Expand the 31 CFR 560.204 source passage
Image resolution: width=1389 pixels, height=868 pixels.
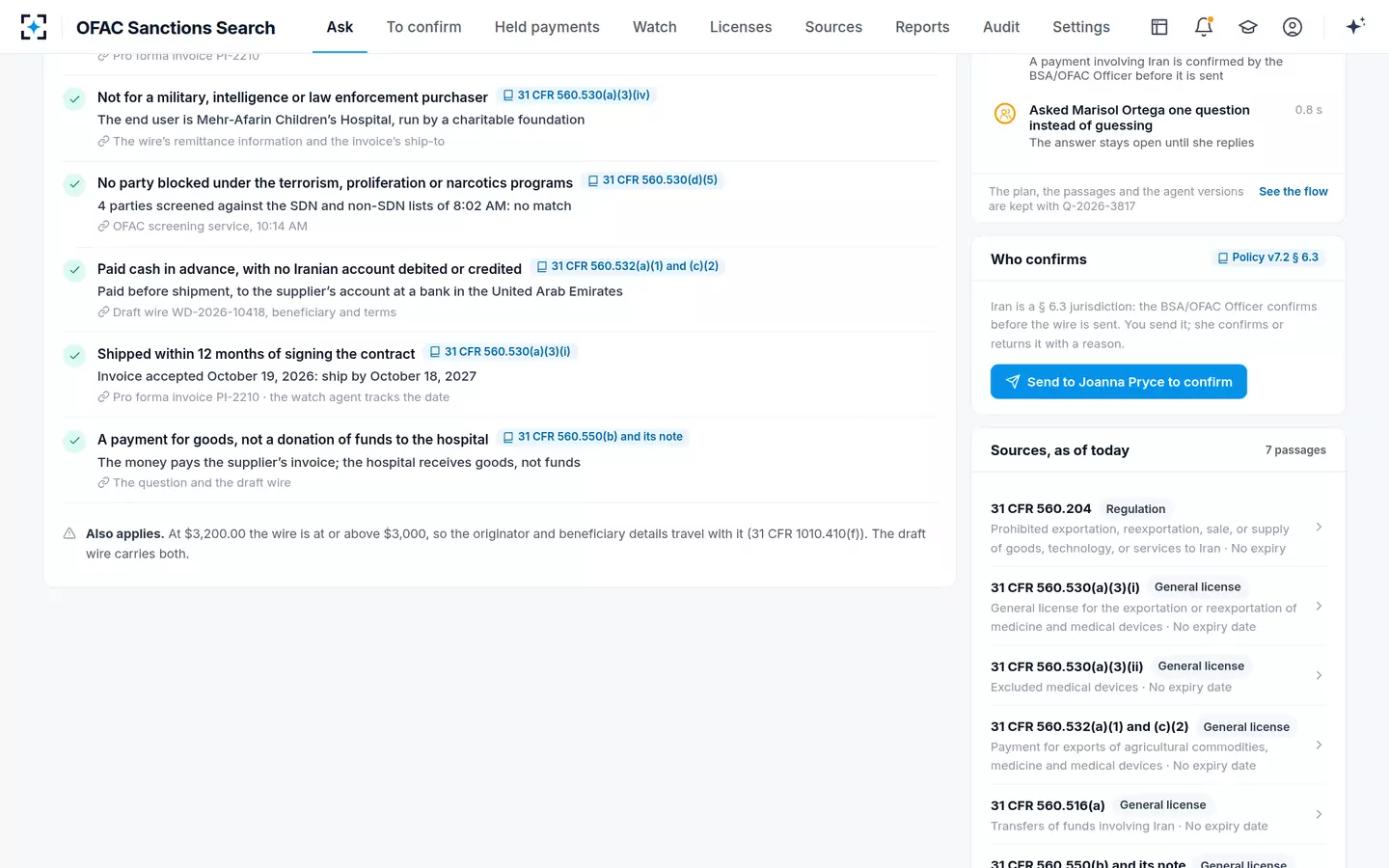point(1158,528)
